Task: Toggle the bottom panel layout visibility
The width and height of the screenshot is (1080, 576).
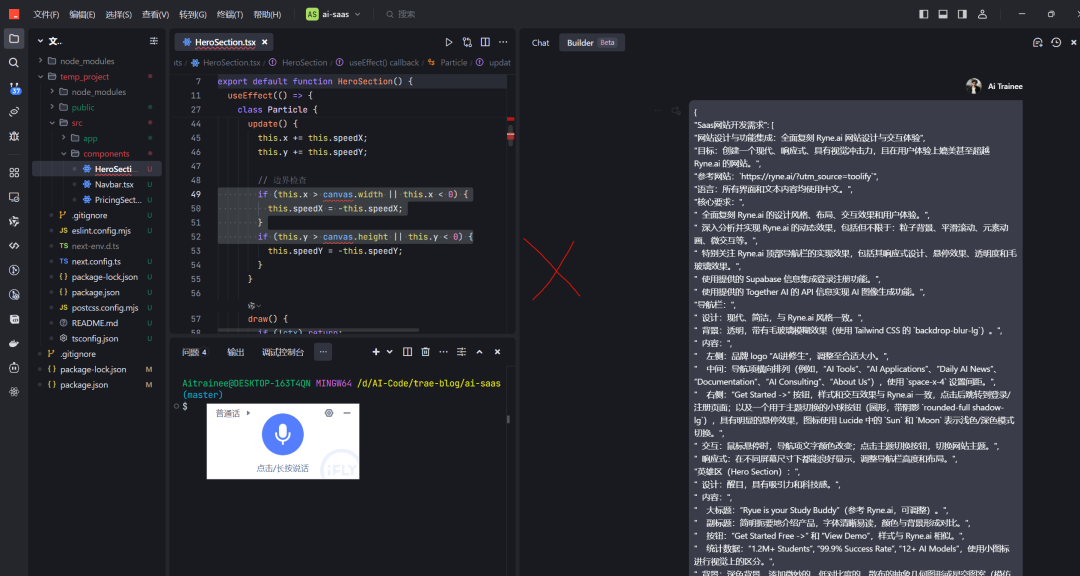Action: coord(942,14)
